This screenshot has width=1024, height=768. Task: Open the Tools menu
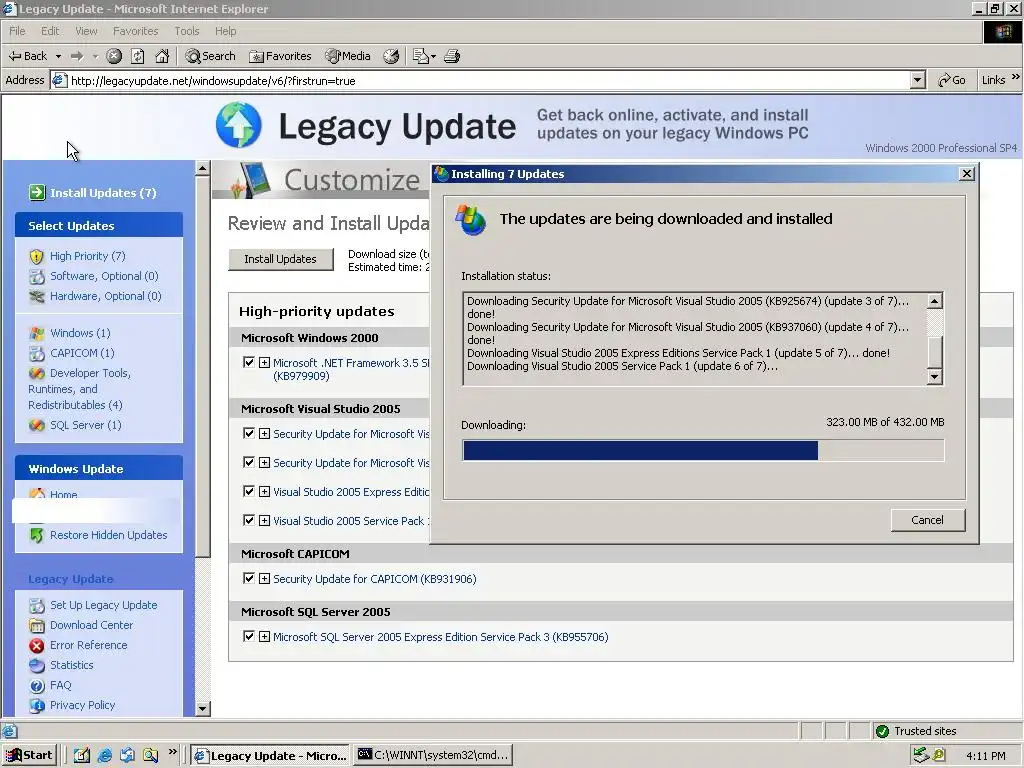coord(187,31)
